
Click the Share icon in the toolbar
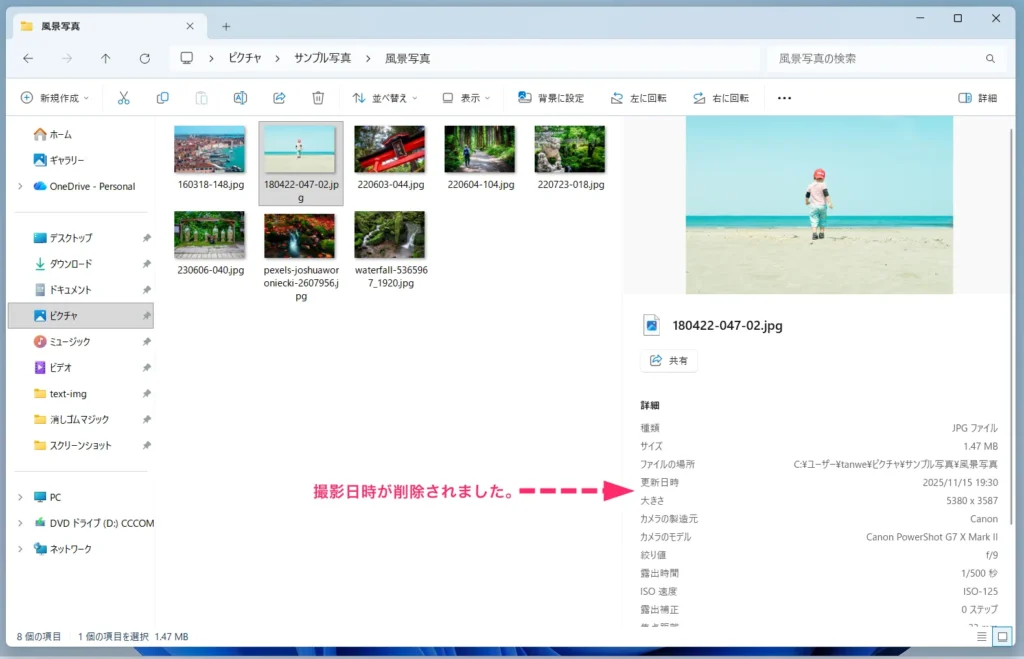(x=280, y=97)
